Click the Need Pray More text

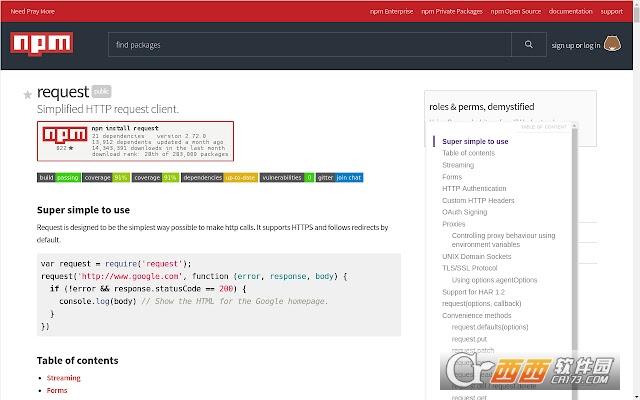pos(33,11)
